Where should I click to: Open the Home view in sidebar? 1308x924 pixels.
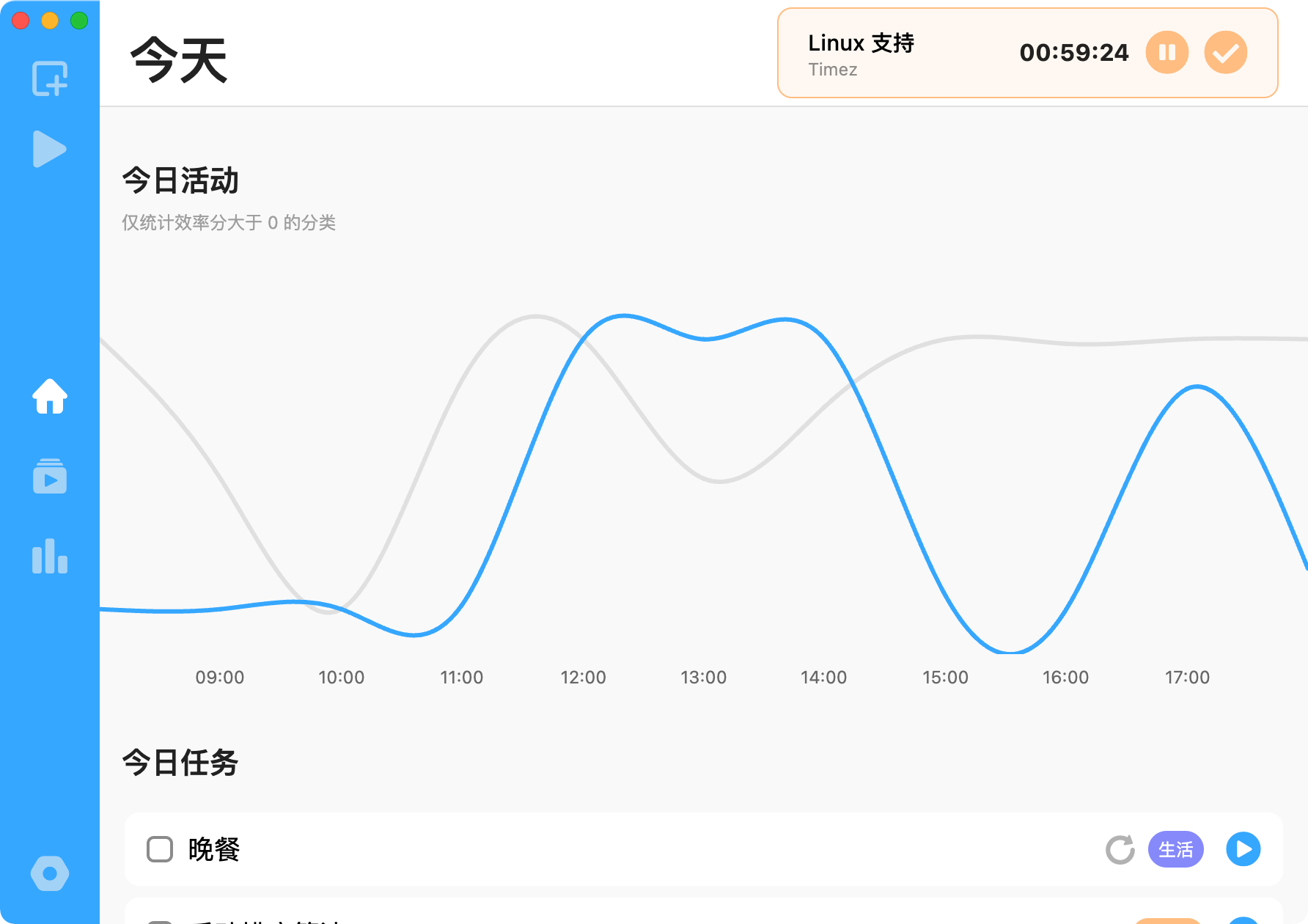click(50, 397)
